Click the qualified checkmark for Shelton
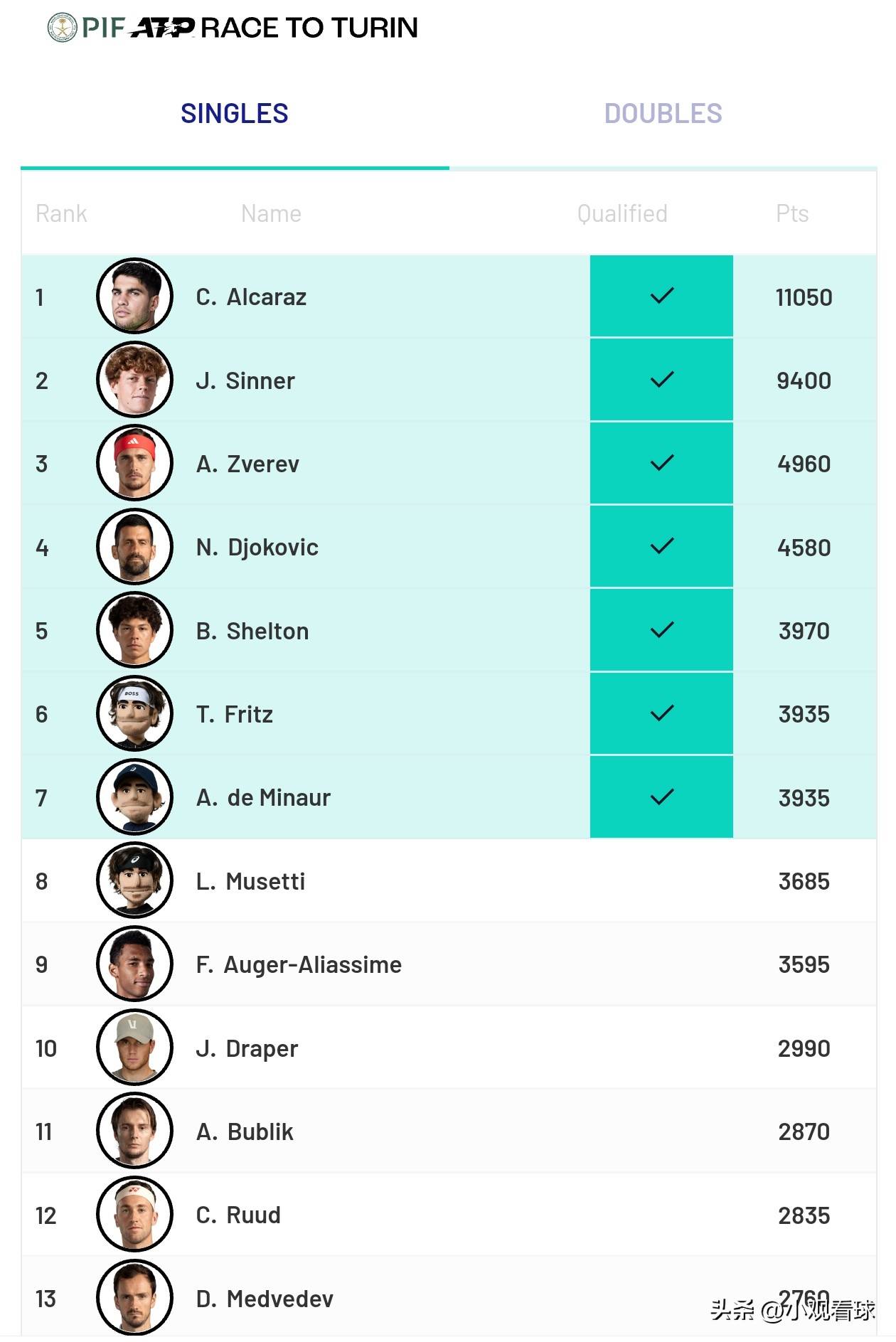Viewport: 896px width, 1342px height. tap(661, 630)
